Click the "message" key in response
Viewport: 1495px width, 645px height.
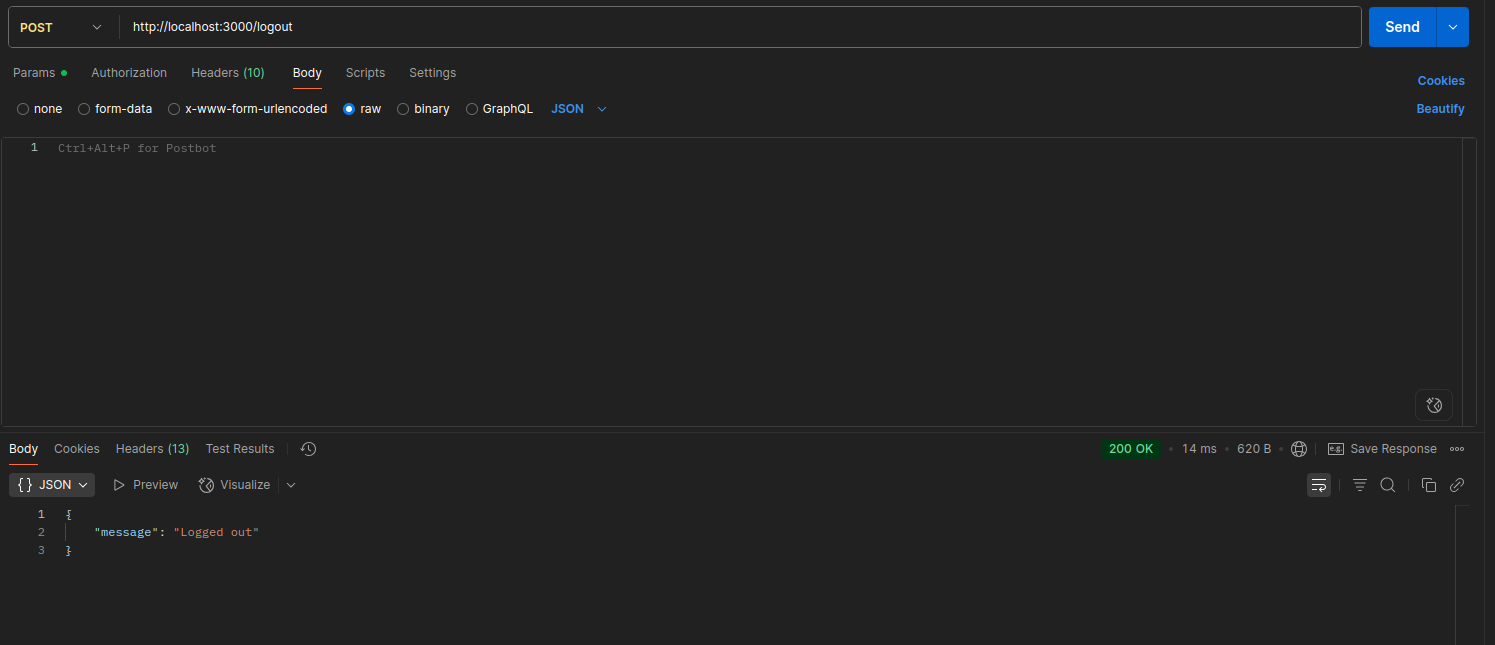tap(126, 532)
